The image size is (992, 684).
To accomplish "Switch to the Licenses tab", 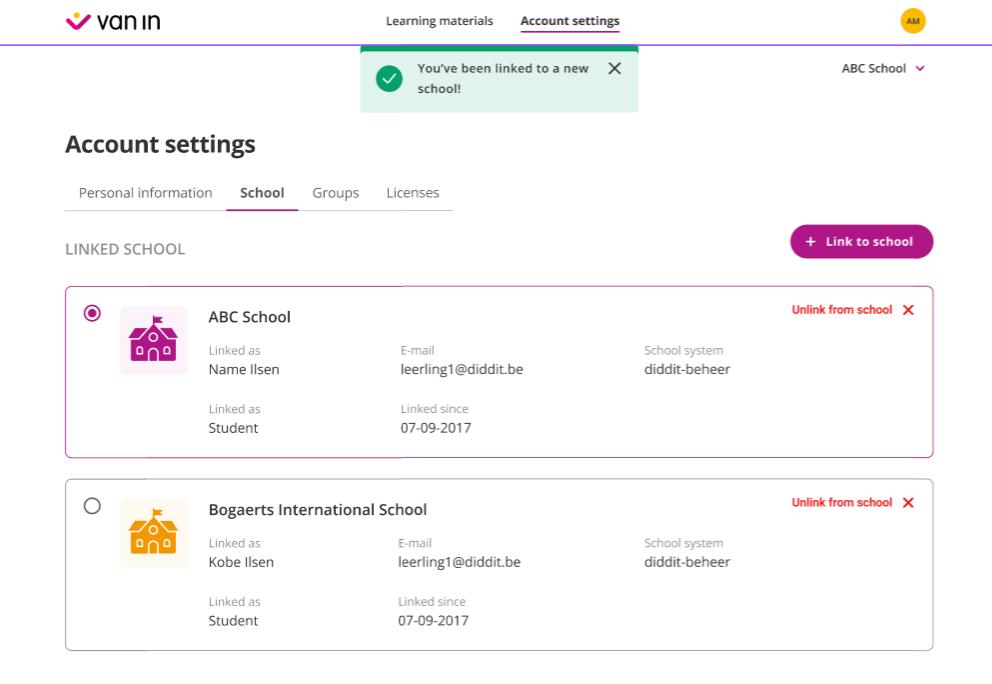I will click(x=412, y=193).
